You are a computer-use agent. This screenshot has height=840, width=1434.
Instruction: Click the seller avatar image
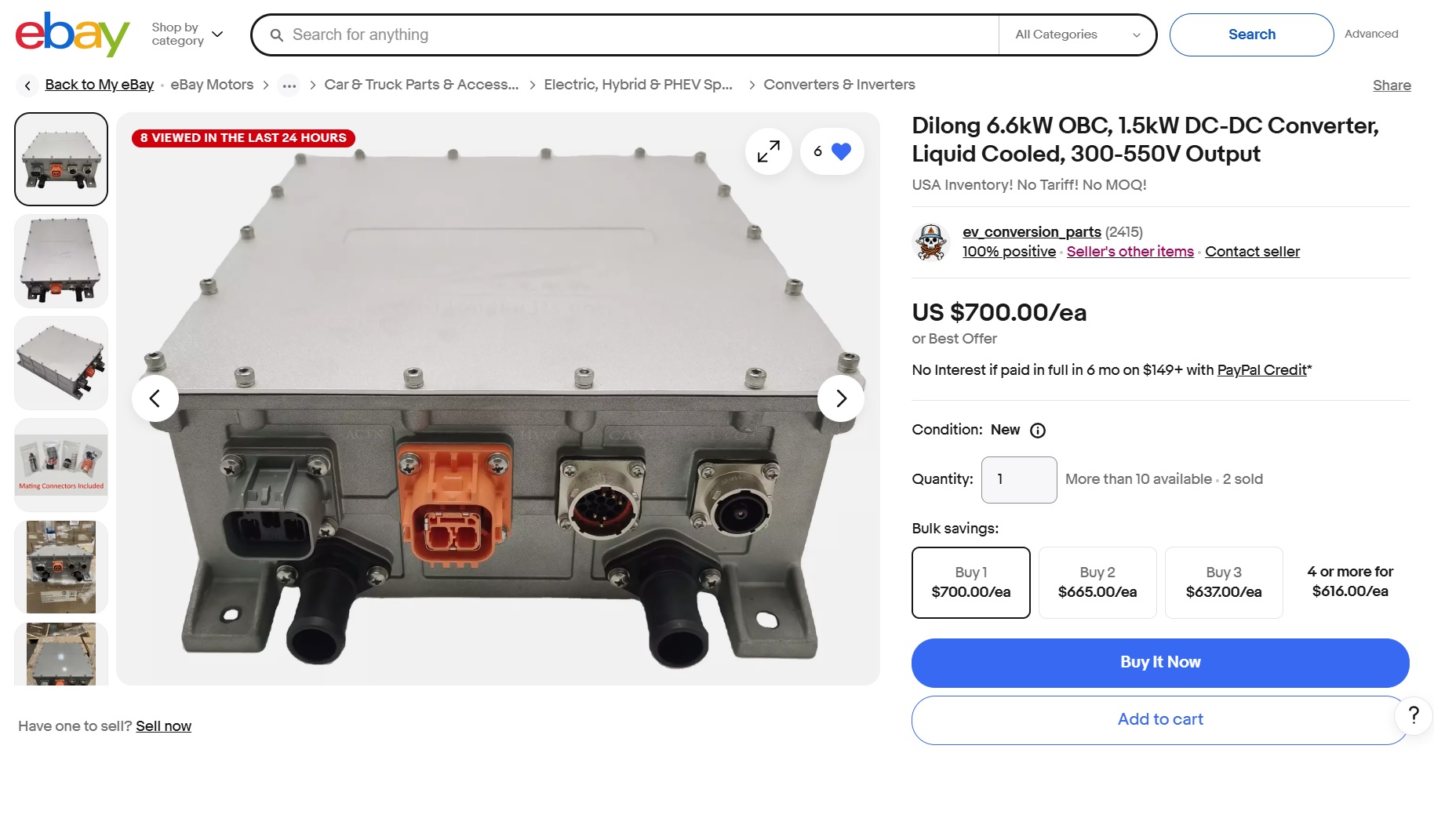(x=931, y=242)
